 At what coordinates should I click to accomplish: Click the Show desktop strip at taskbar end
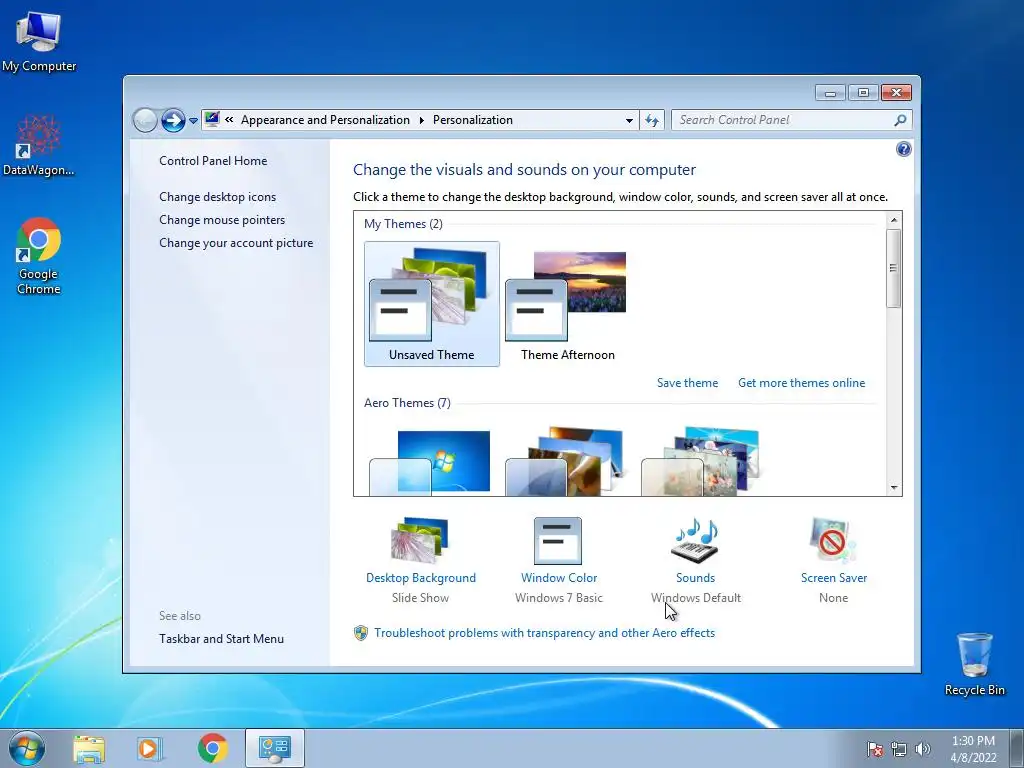click(1018, 748)
